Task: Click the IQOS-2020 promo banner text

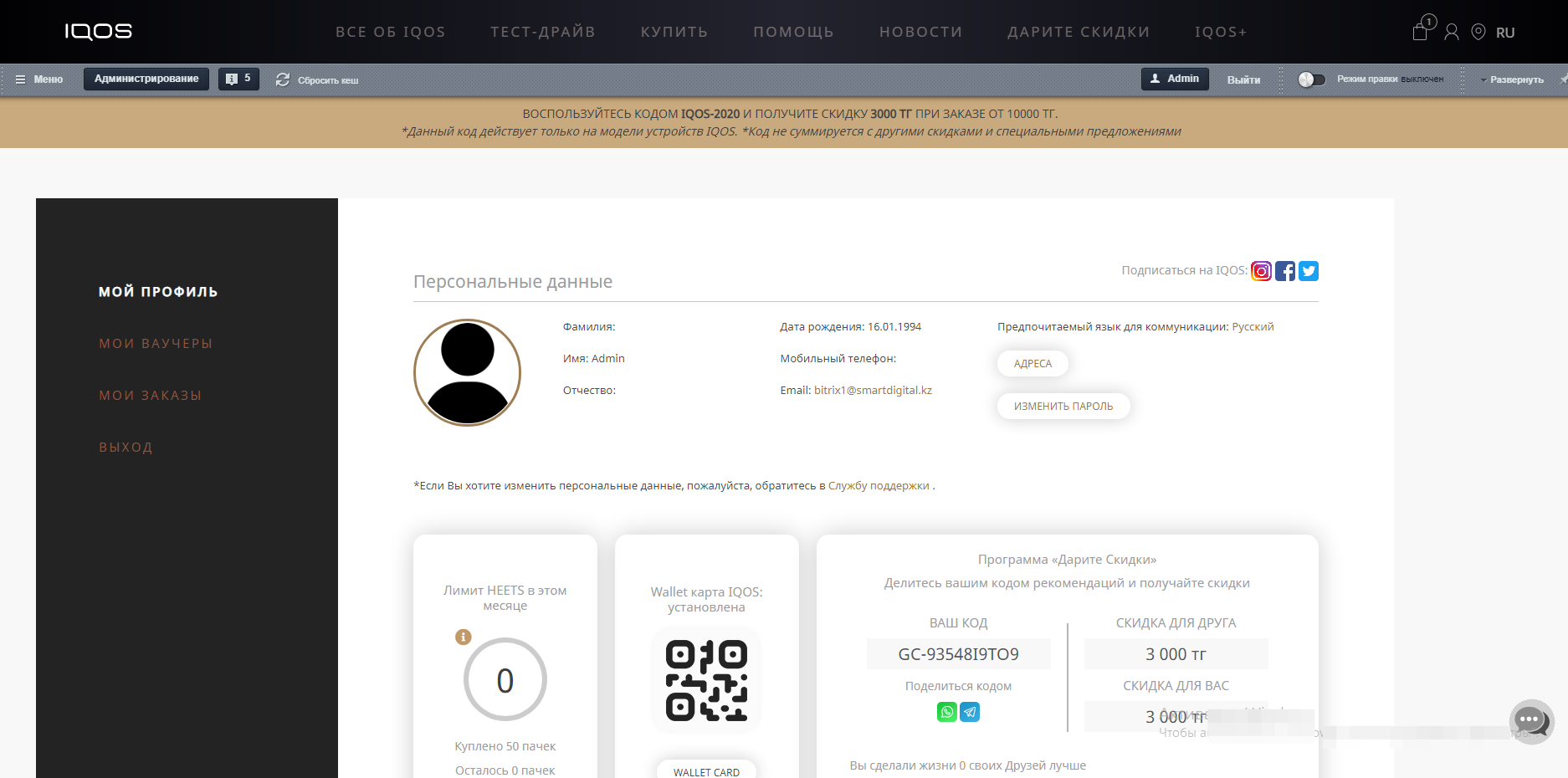Action: [x=790, y=114]
